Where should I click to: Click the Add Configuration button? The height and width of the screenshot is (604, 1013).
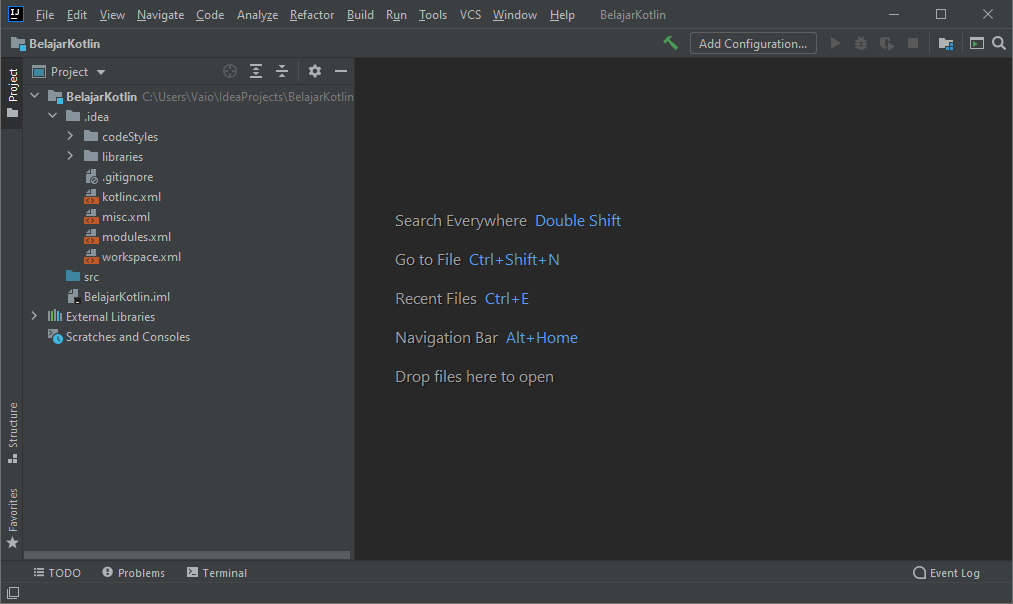pos(752,43)
